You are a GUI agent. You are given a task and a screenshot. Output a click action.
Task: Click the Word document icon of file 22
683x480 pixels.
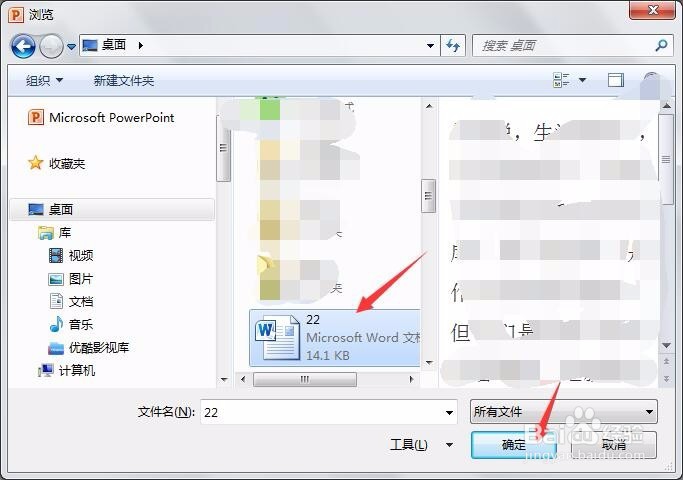coord(277,338)
